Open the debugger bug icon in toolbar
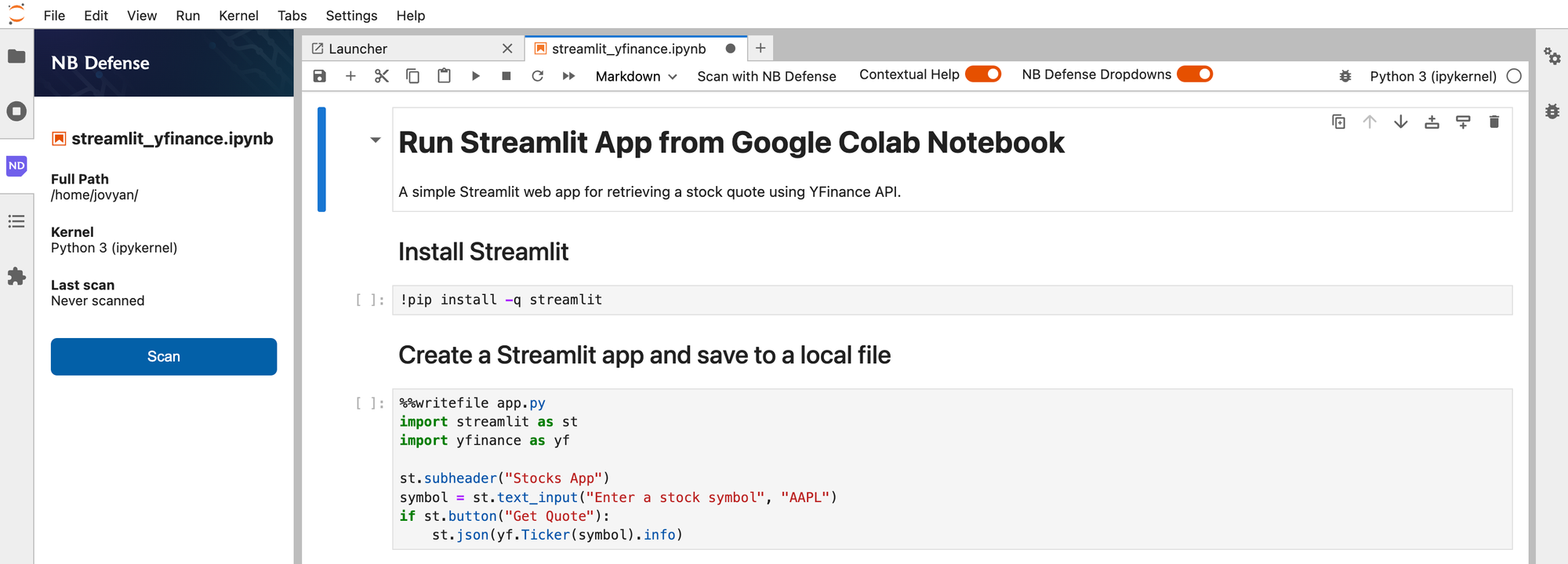Screen dimensions: 1568x564 pos(1345,76)
